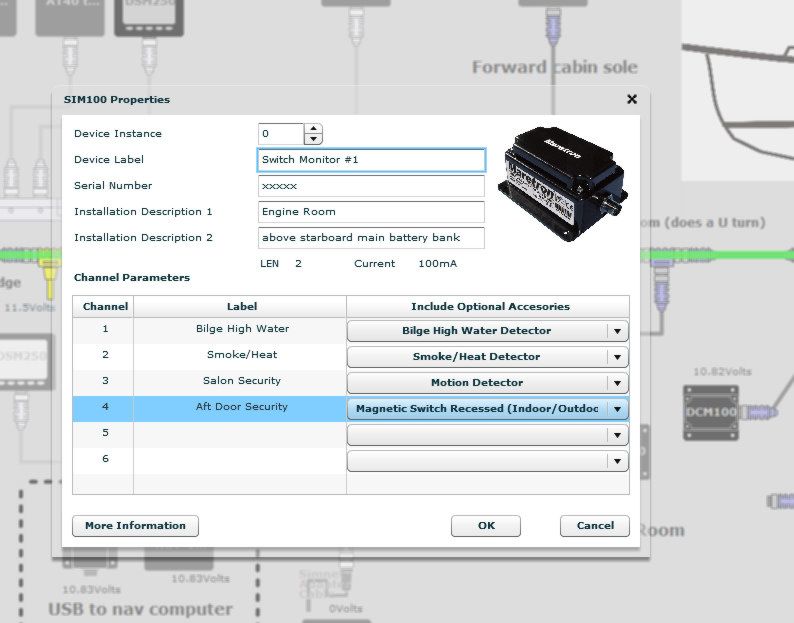Click channel 6 empty label cell
The image size is (794, 623).
240,460
